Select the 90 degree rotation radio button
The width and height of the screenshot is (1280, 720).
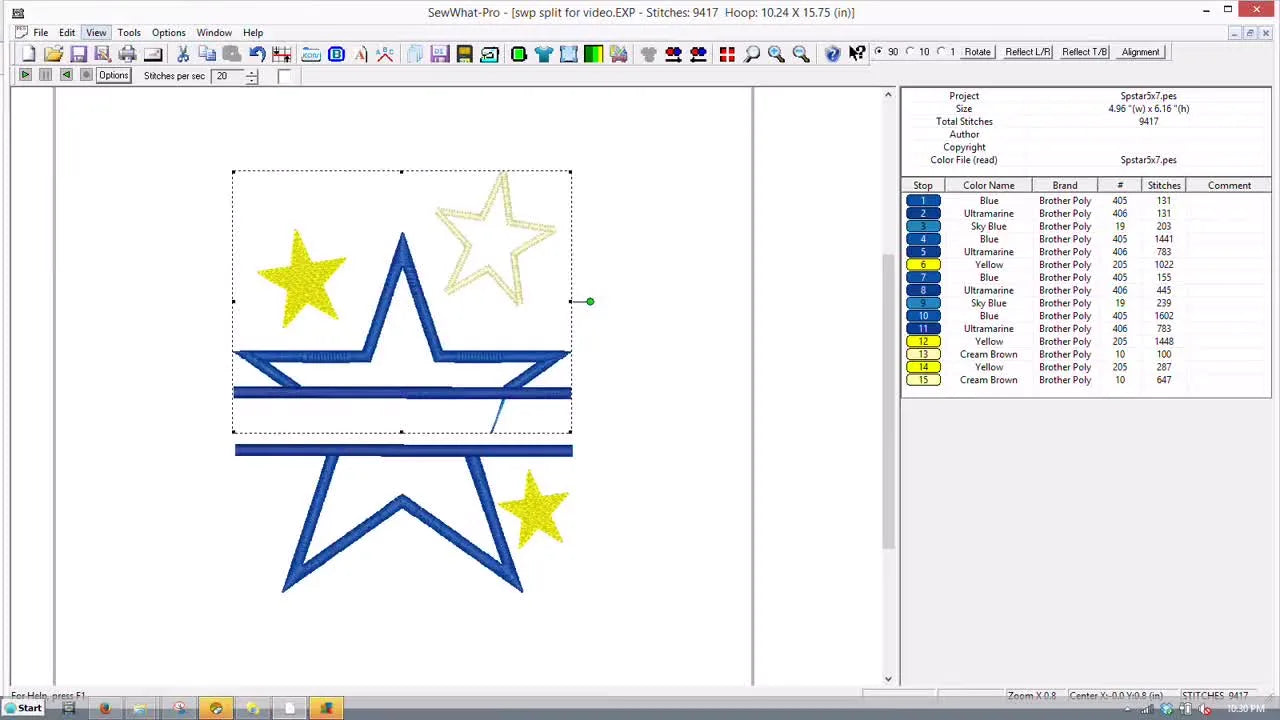pos(878,52)
